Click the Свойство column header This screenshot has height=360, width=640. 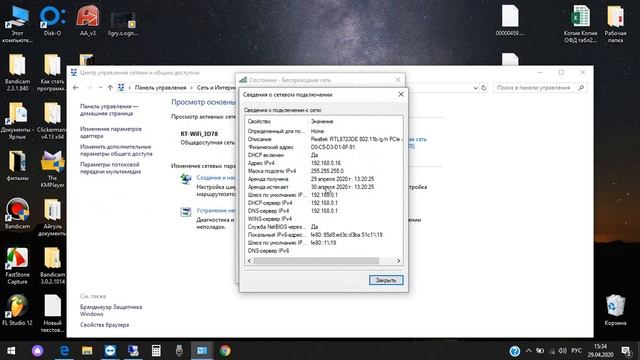[276, 121]
